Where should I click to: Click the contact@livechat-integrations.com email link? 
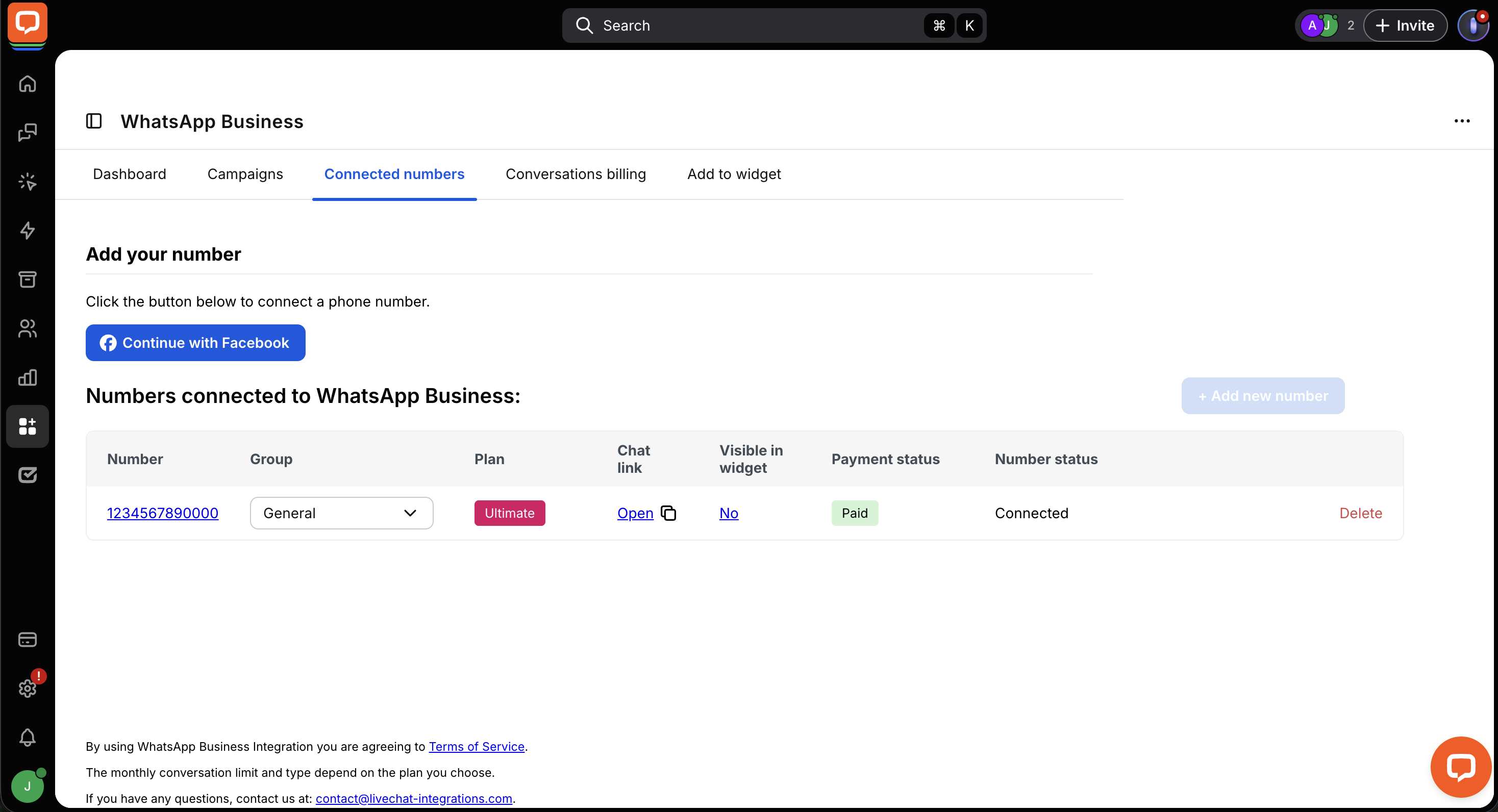point(414,799)
